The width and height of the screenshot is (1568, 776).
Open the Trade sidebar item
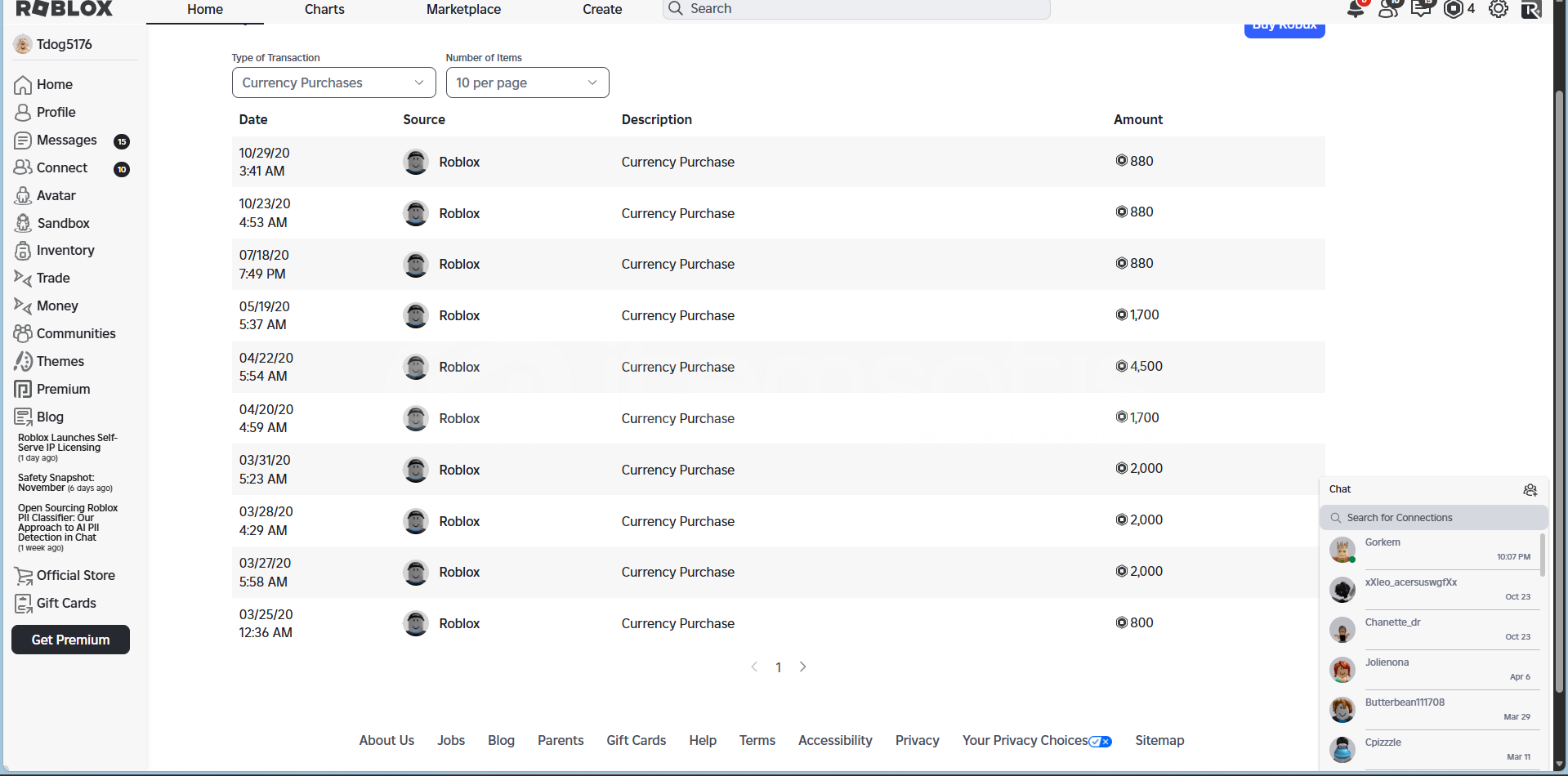point(42,278)
